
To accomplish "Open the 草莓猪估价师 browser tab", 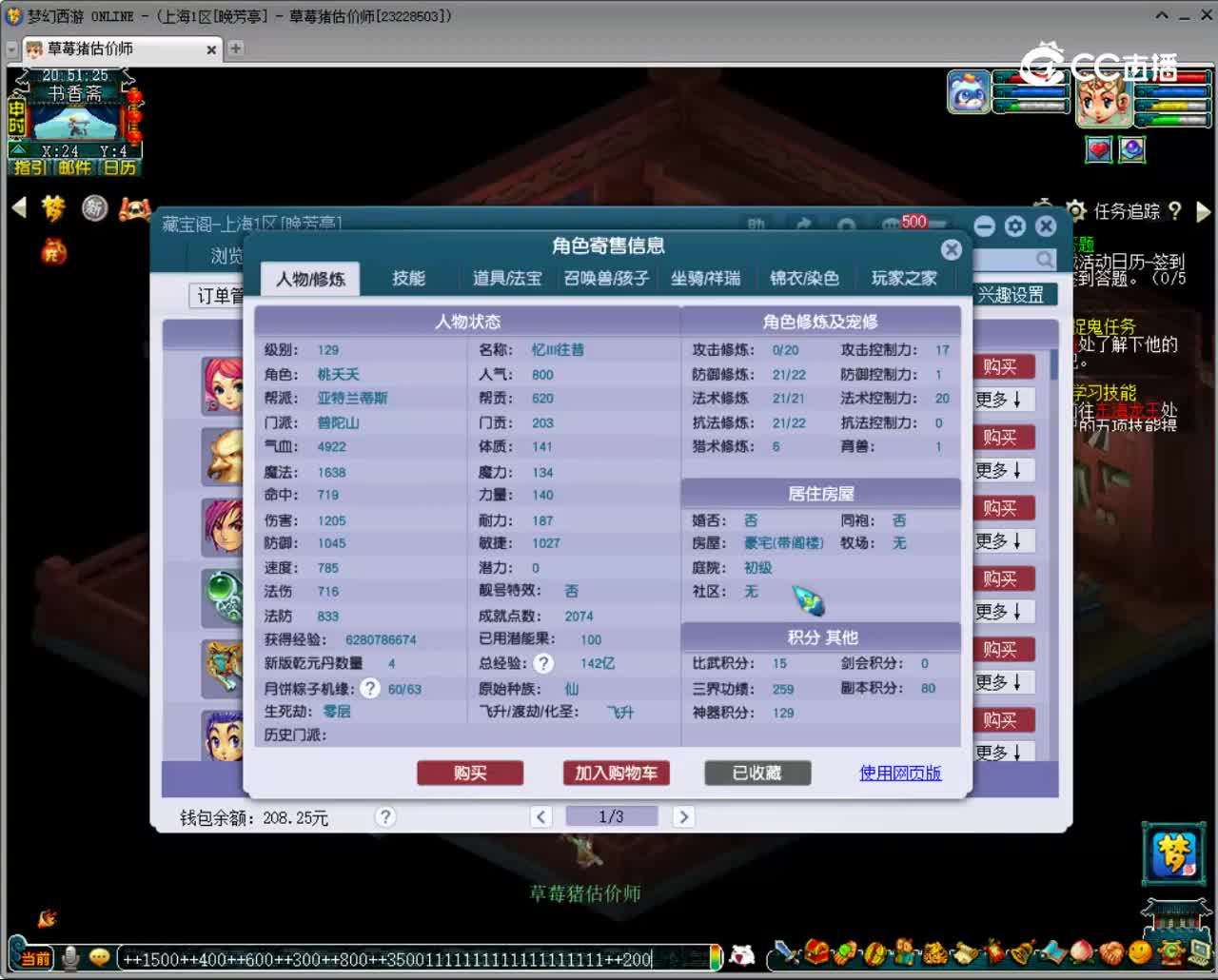I will pyautogui.click(x=124, y=49).
